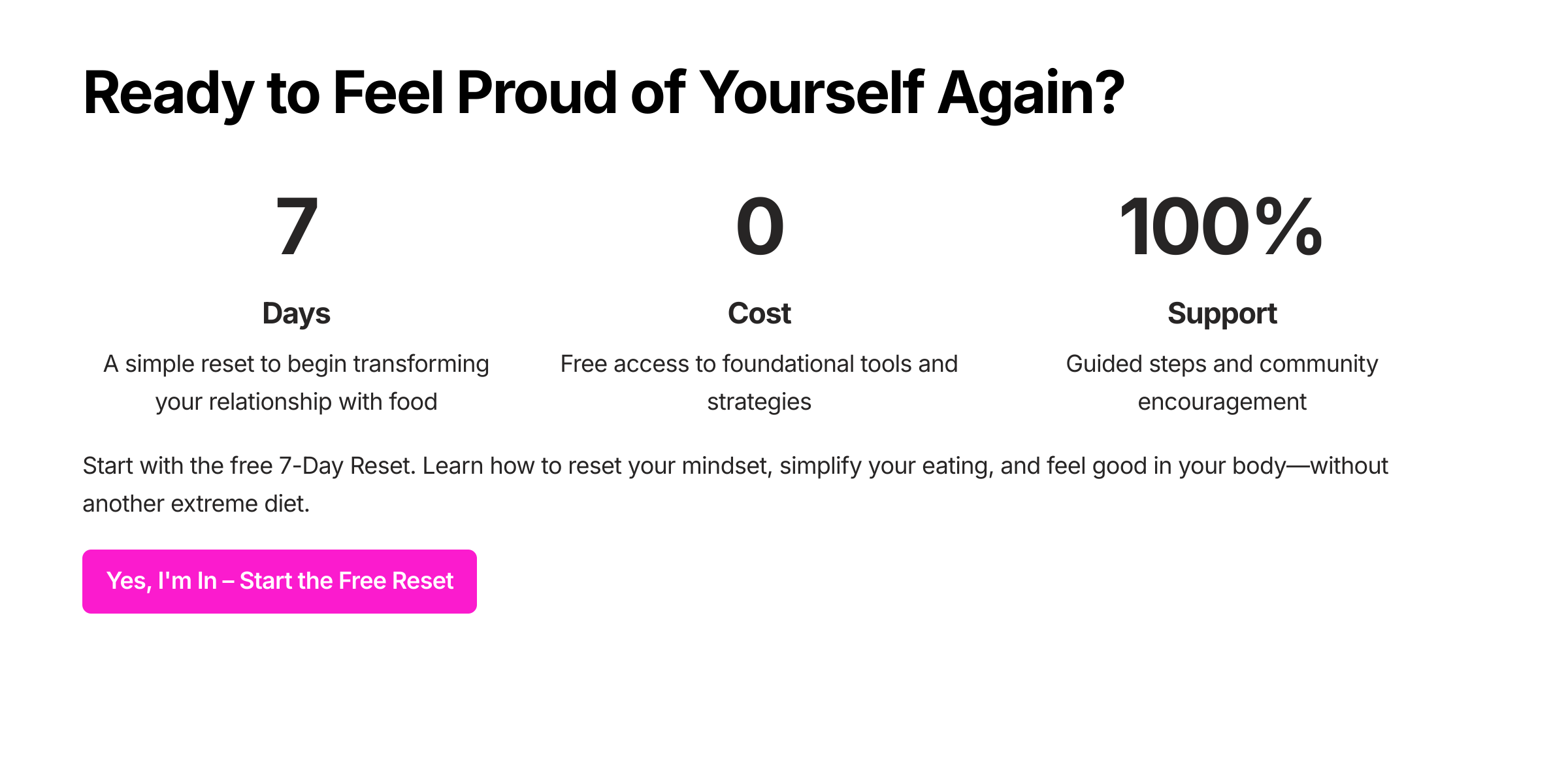This screenshot has width=1568, height=775.
Task: Click the Start the Free Reset button
Action: (280, 581)
